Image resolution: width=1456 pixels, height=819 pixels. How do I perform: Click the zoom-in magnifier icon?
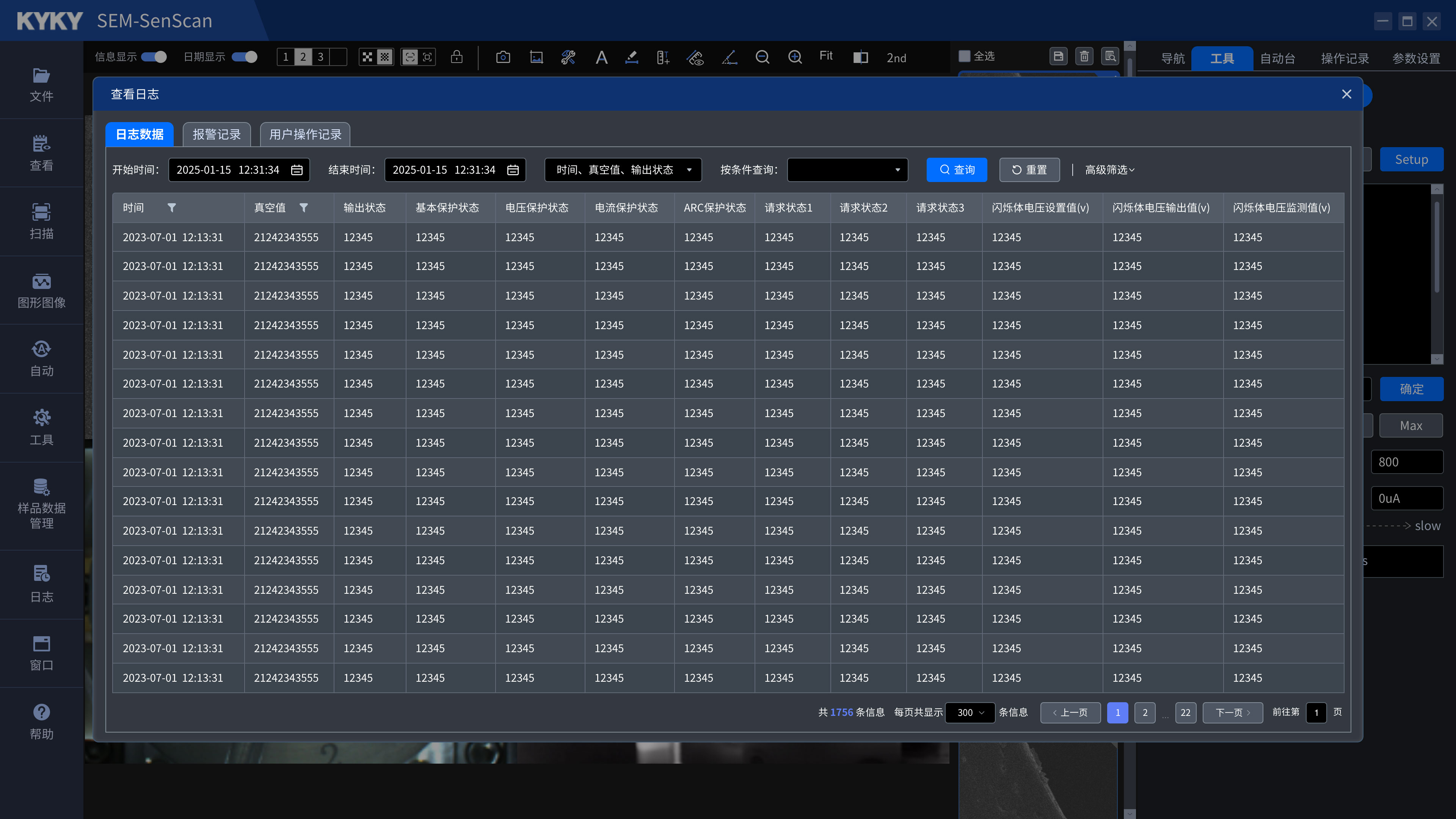pyautogui.click(x=795, y=57)
